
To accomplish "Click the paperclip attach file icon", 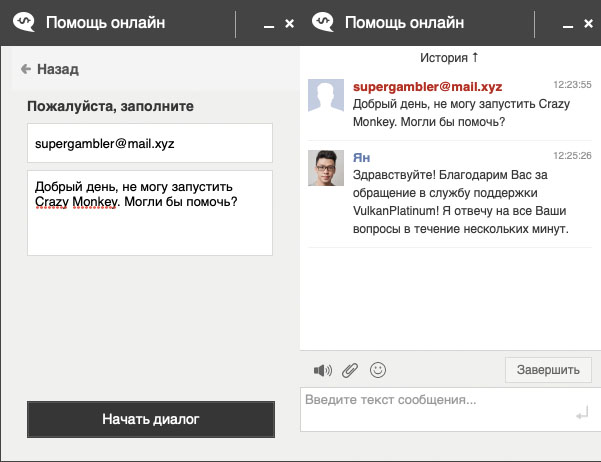I will click(x=349, y=370).
